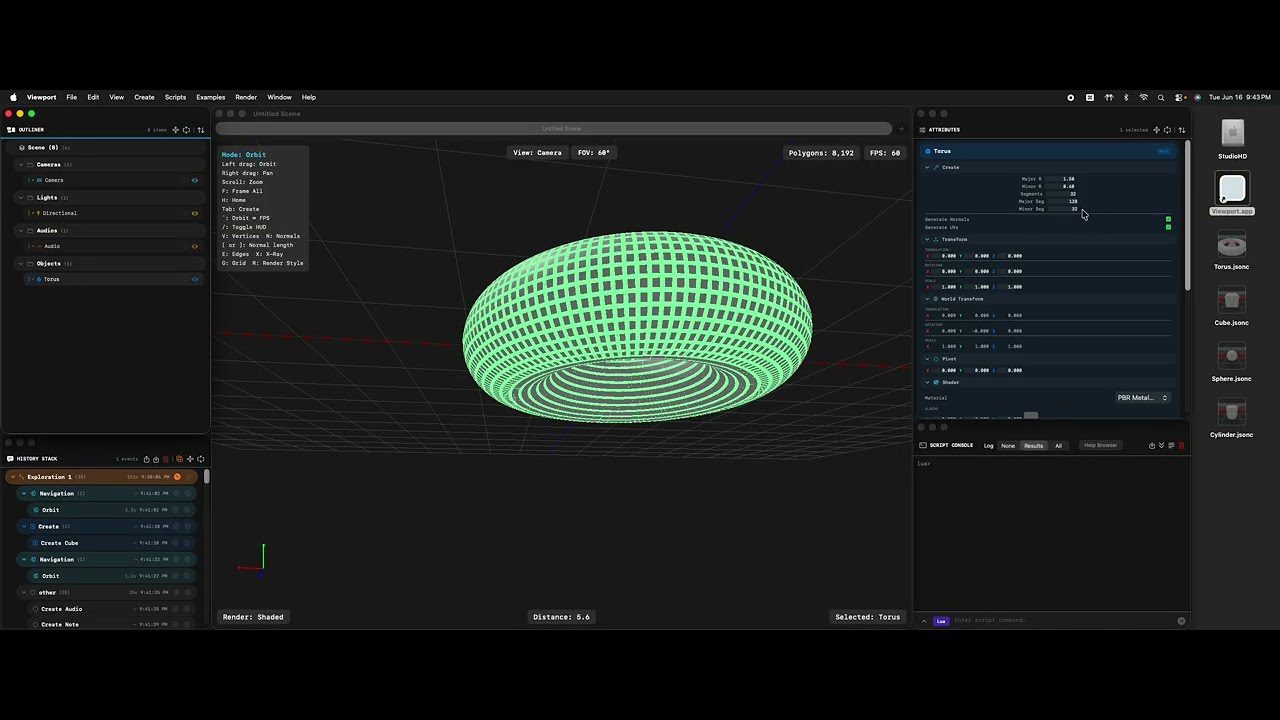Screen dimensions: 1280x720
Task: Click the Attributes panel vertical scrollbar
Action: click(1188, 215)
